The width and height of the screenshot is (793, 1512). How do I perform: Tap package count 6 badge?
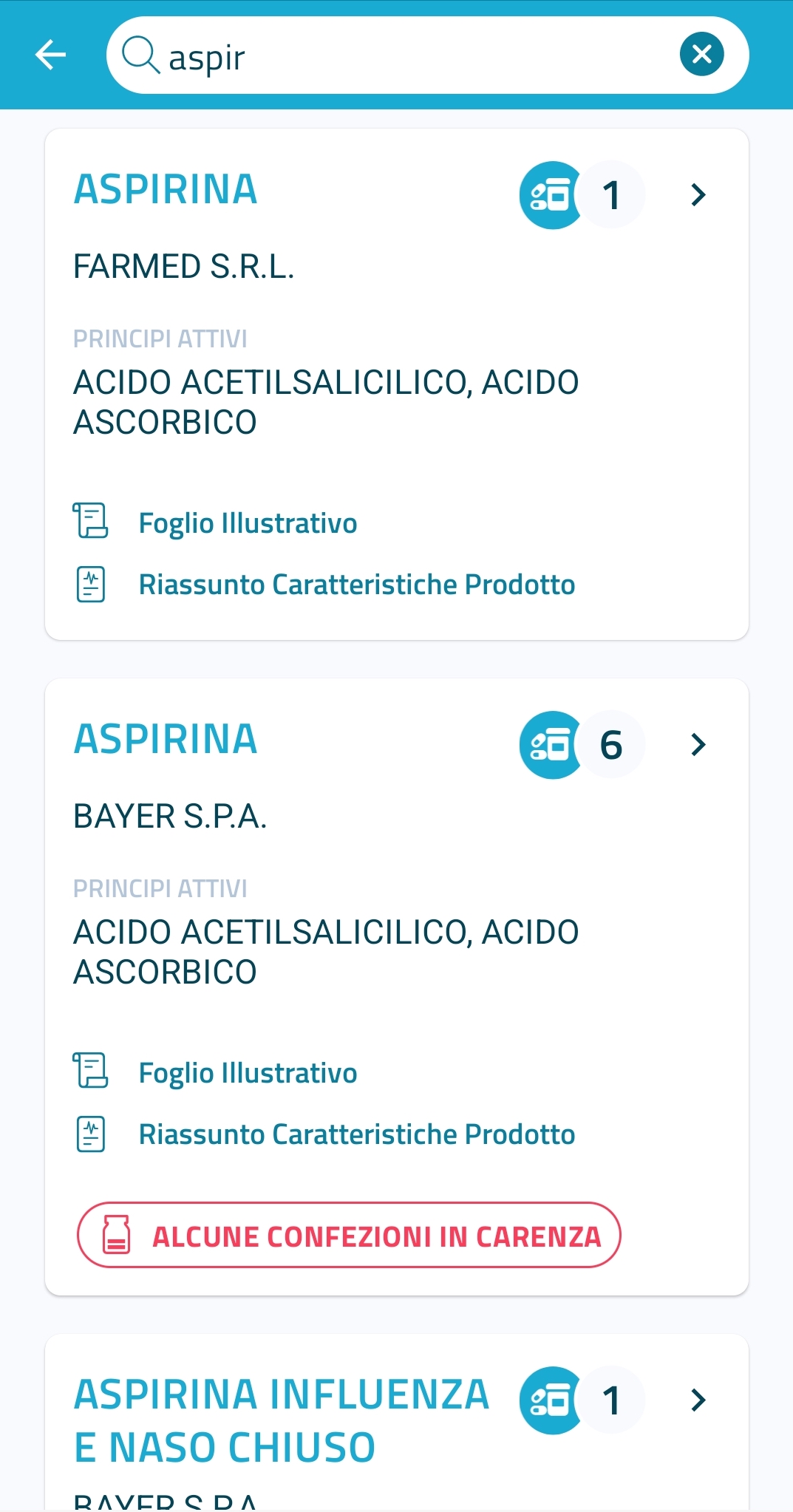pos(611,745)
